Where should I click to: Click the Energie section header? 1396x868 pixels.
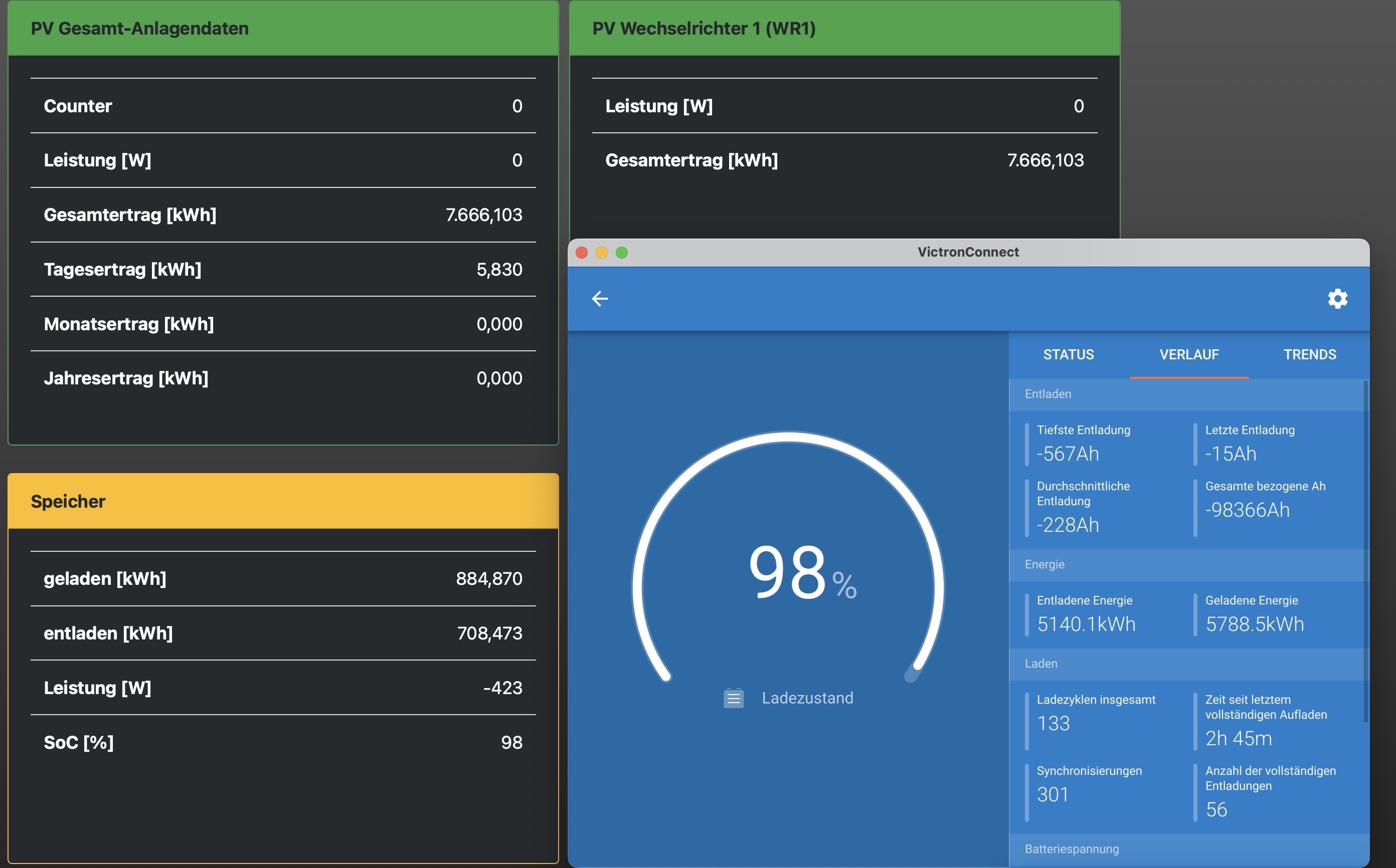pos(1044,564)
